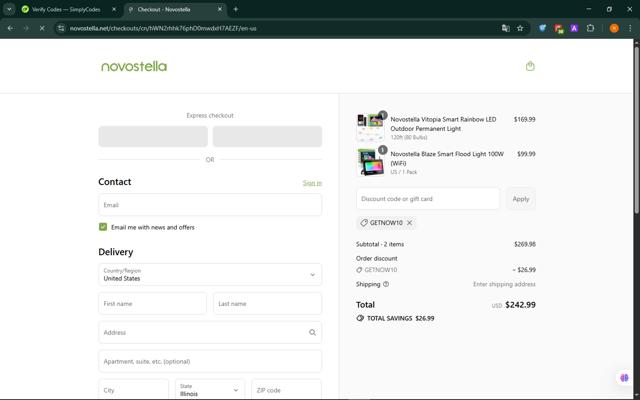View site information icon in address bar
Screen dimensions: 640x400
(x=61, y=28)
